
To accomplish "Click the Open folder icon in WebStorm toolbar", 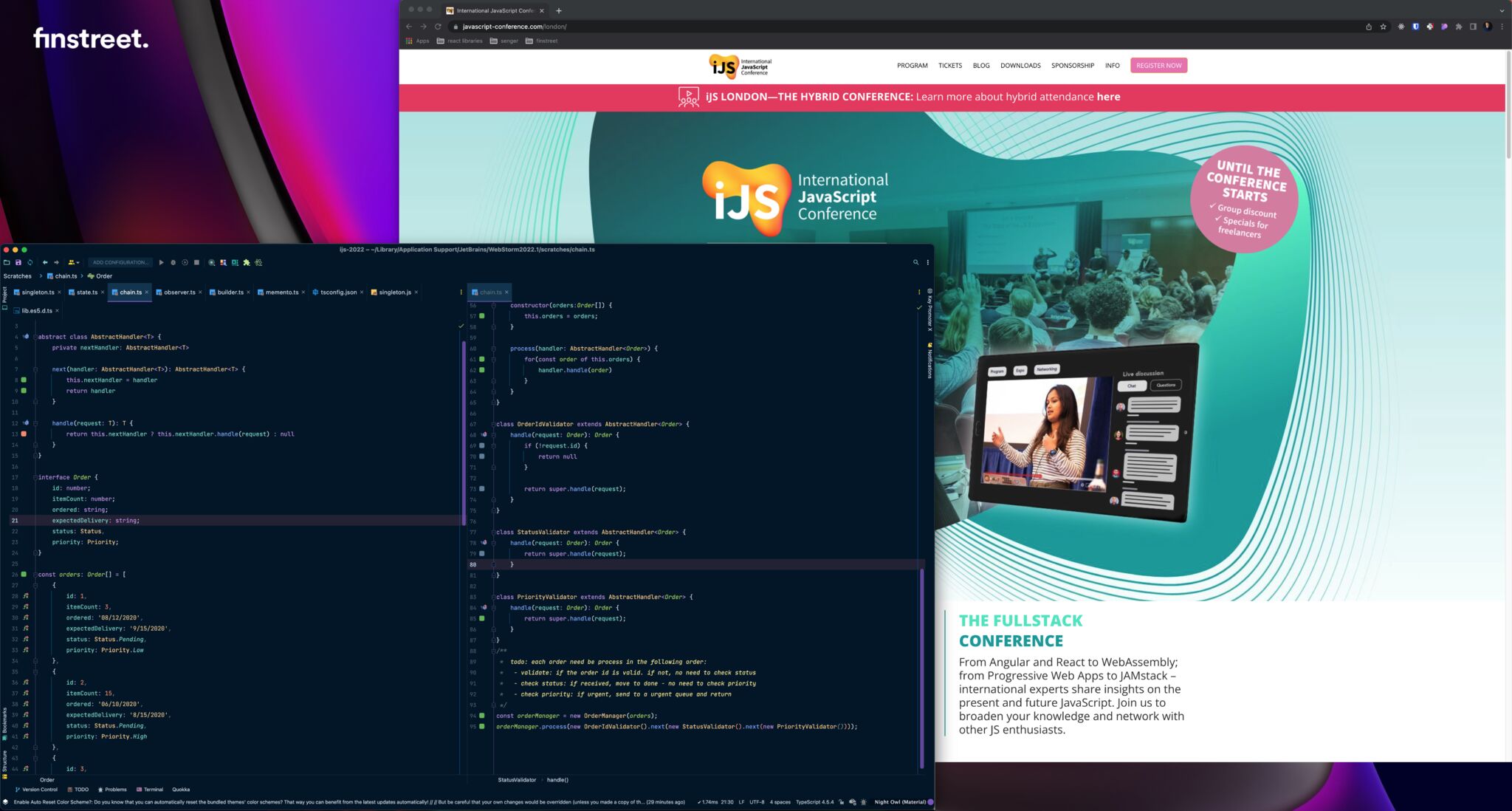I will click(x=7, y=262).
